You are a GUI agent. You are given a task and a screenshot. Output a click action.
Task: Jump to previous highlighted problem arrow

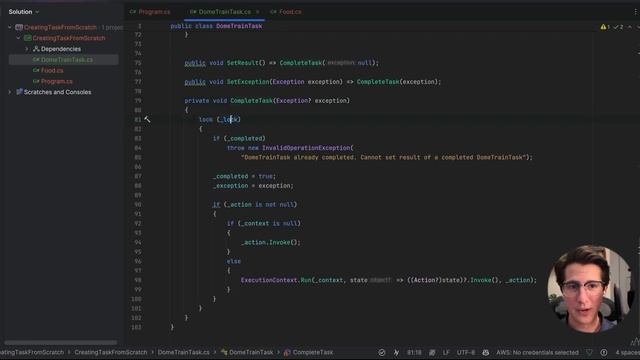tap(629, 27)
